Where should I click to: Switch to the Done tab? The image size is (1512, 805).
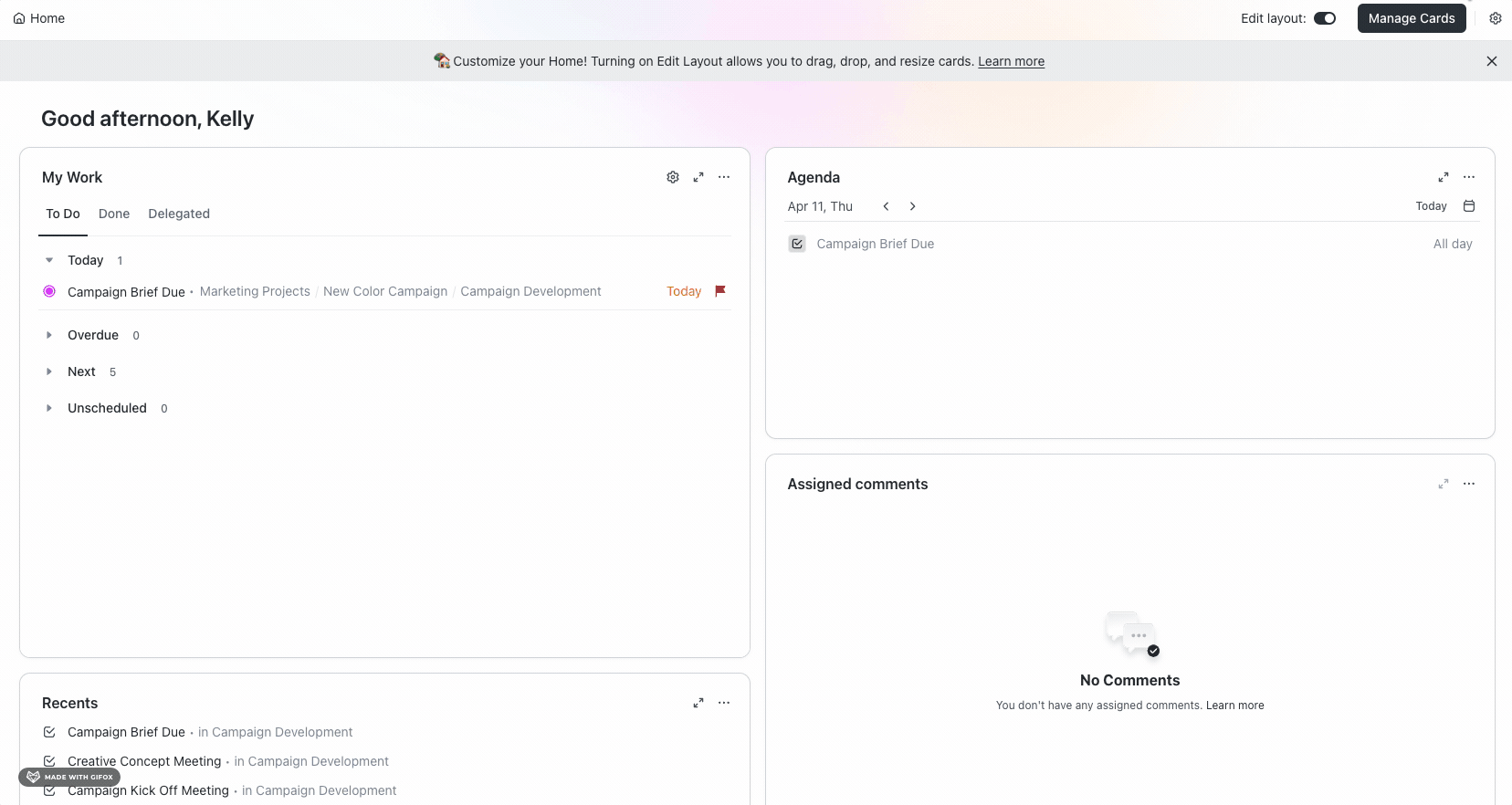tap(114, 214)
